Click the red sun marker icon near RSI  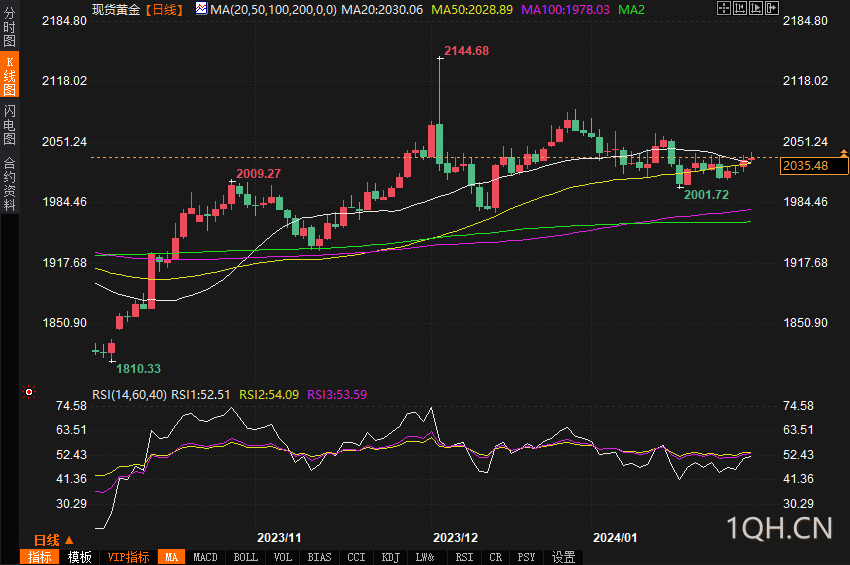(29, 392)
